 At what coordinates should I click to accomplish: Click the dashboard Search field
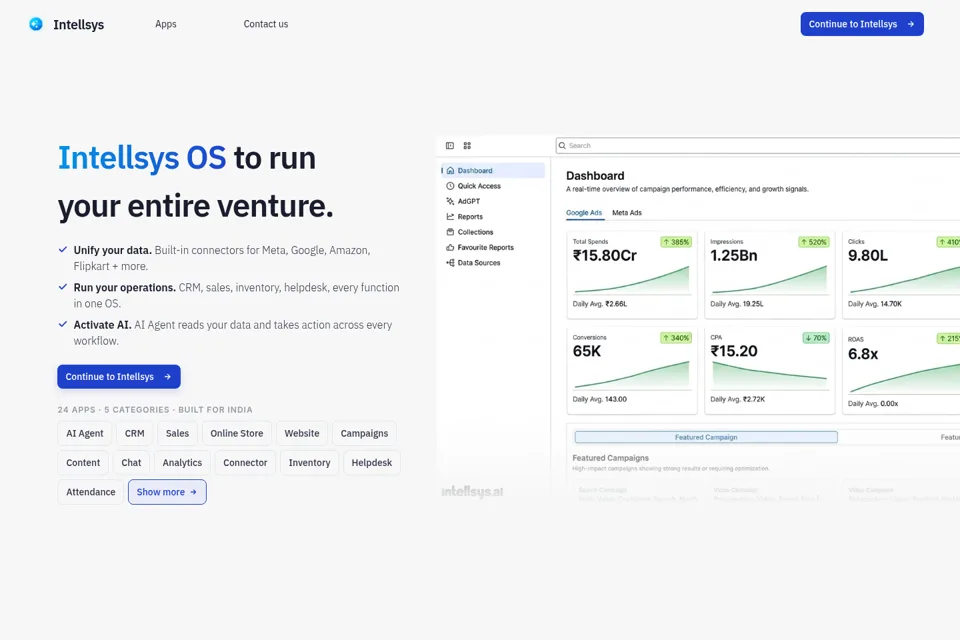758,145
